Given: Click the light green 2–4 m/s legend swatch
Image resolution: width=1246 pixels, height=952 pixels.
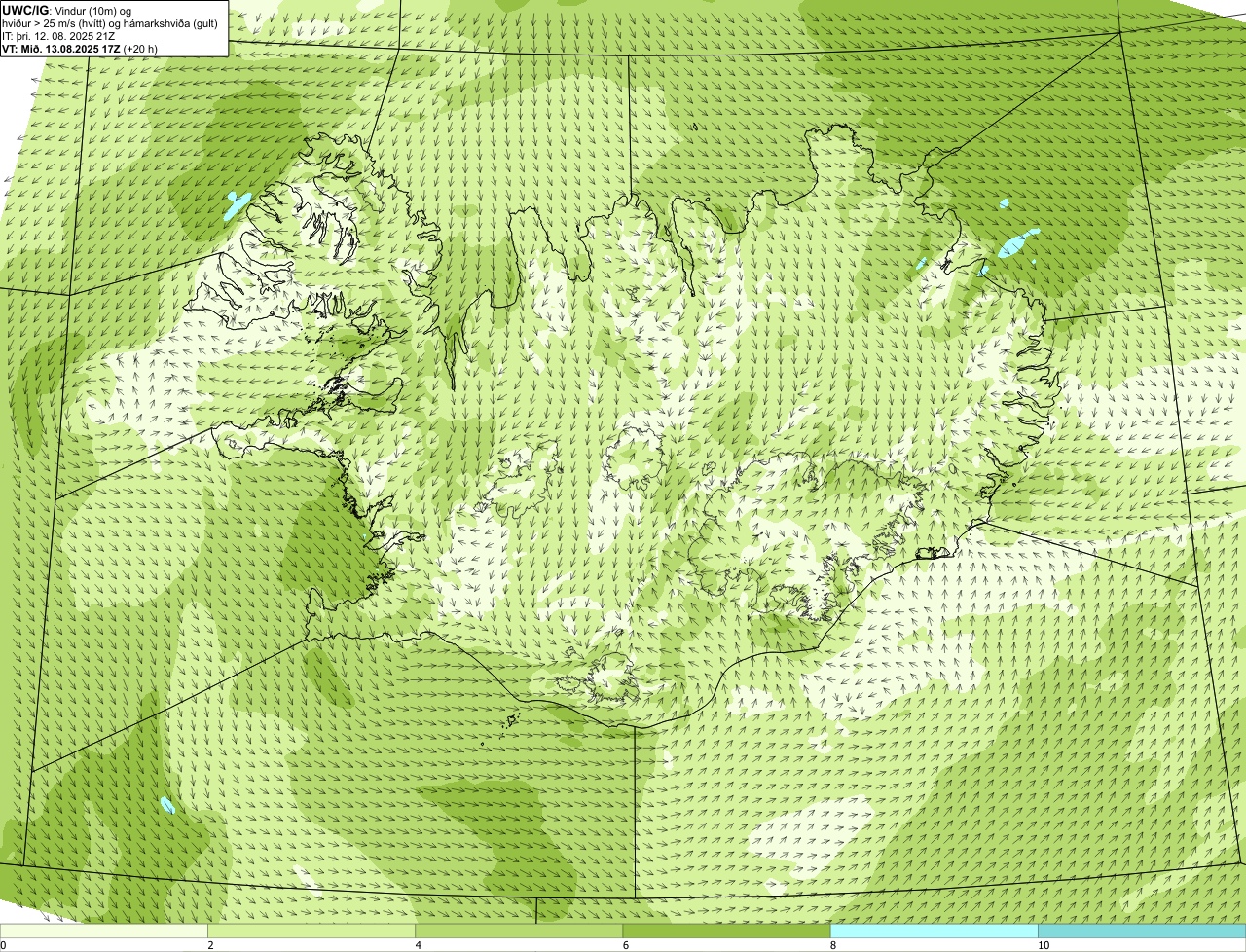Looking at the screenshot, I should [x=311, y=931].
